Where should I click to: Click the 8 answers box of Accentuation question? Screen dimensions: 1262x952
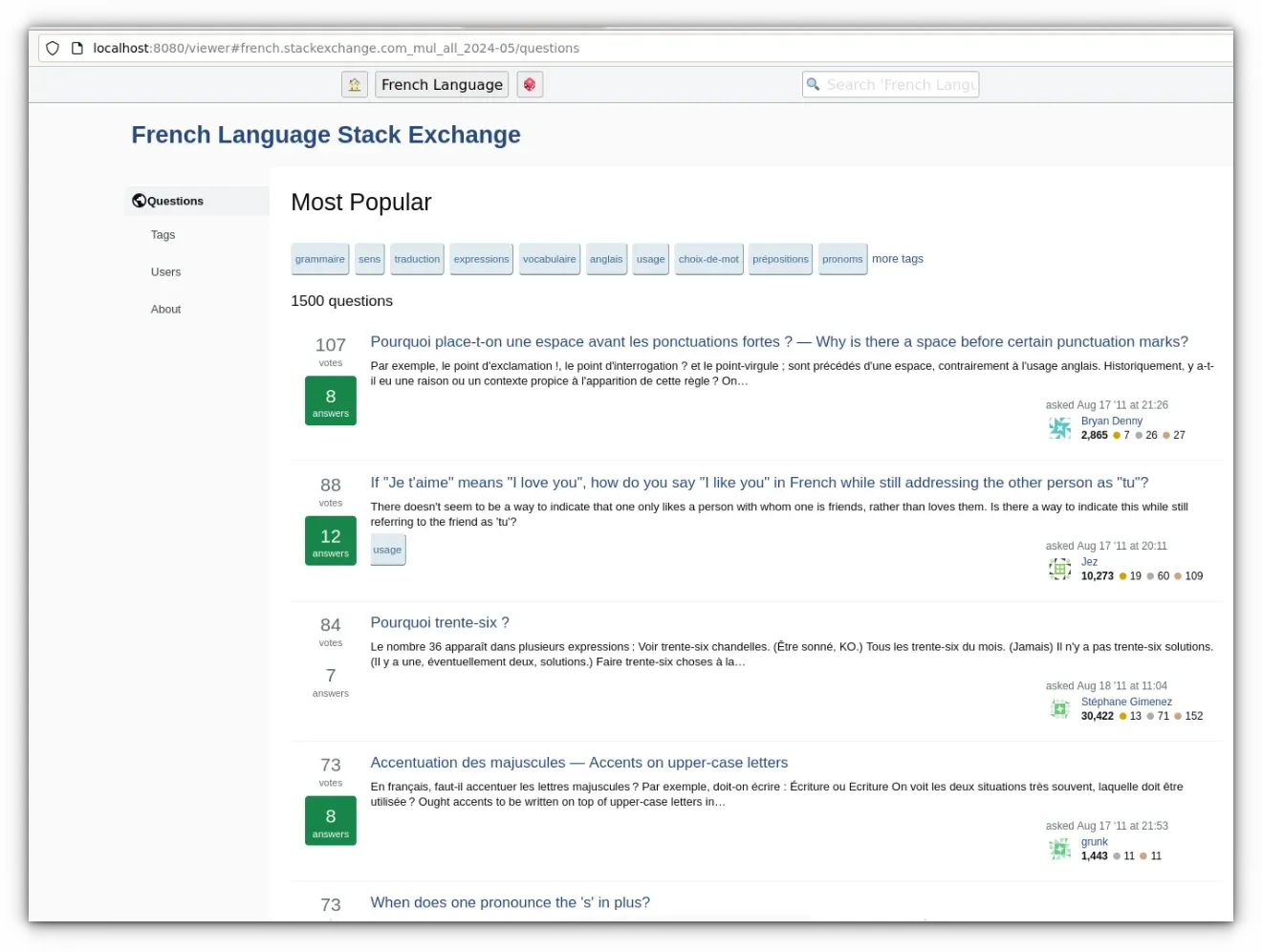point(331,821)
